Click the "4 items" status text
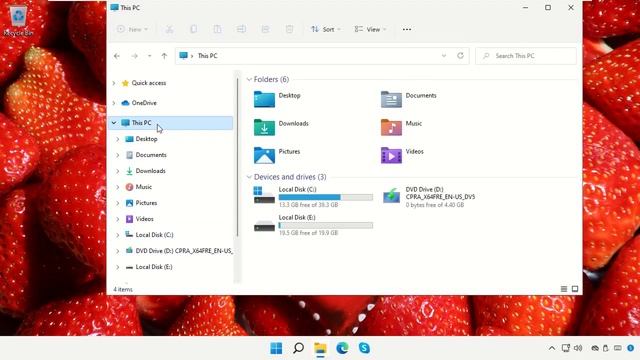640x360 pixels. point(123,289)
